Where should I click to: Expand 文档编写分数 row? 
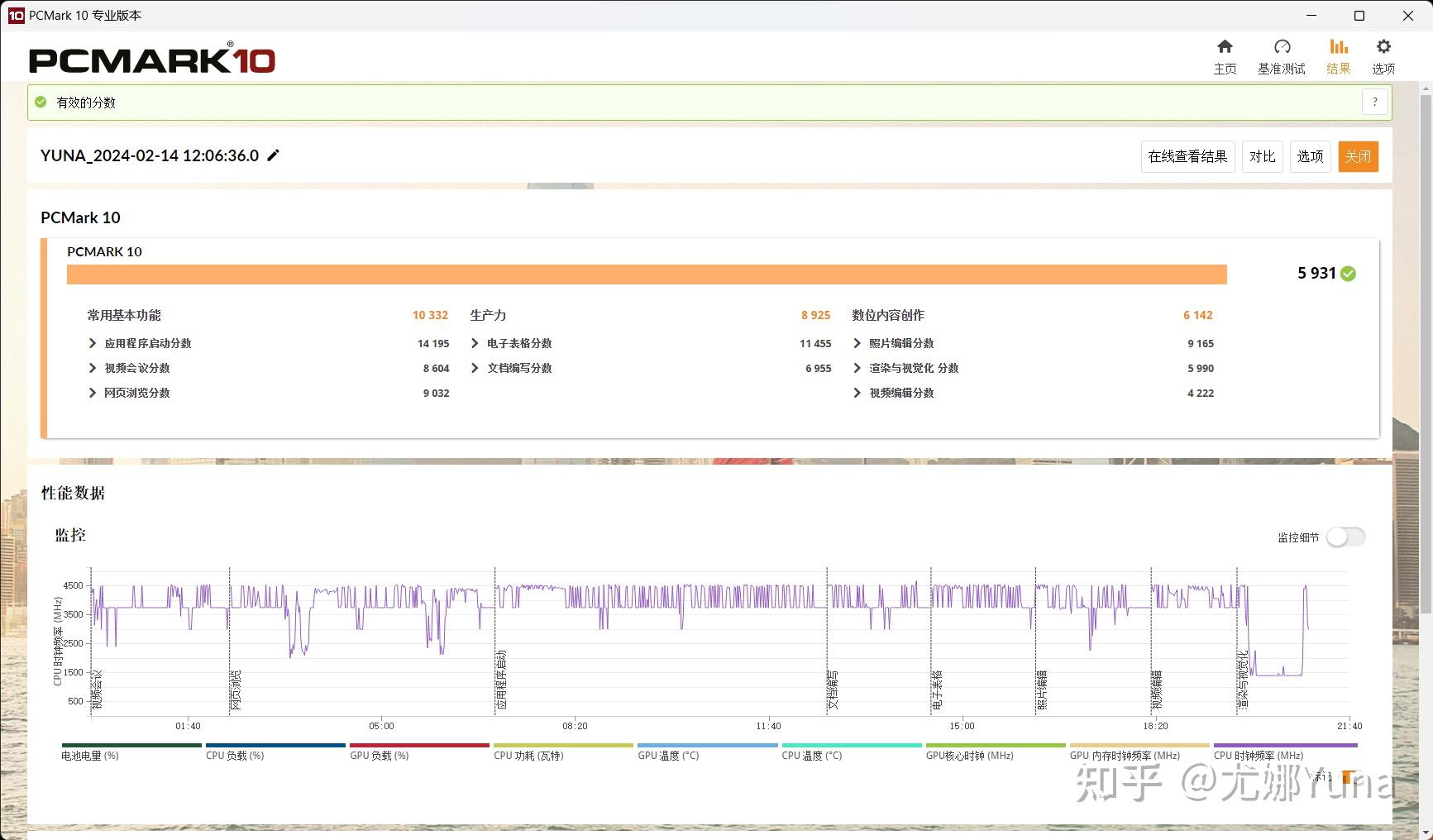[475, 368]
